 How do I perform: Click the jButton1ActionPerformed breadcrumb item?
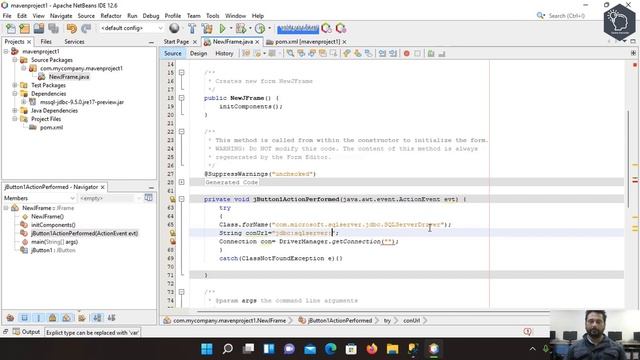click(x=340, y=321)
